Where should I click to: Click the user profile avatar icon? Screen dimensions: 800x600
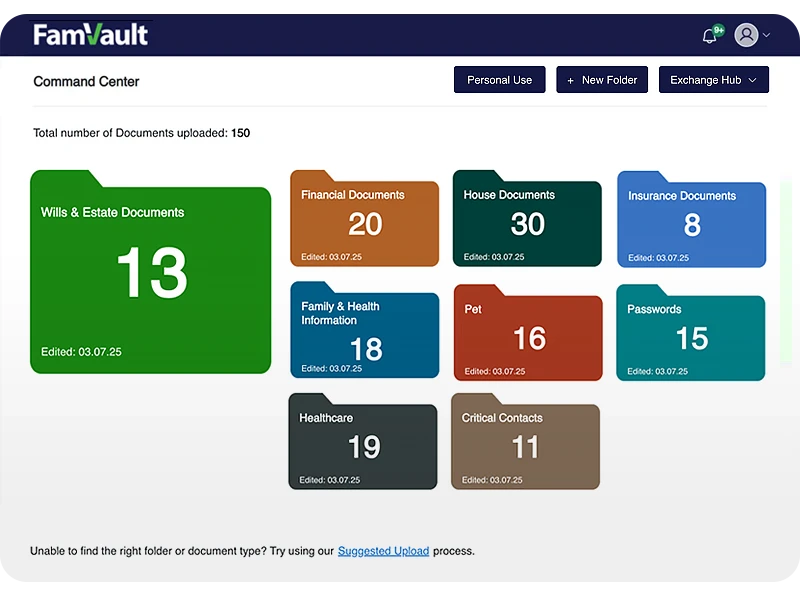746,35
